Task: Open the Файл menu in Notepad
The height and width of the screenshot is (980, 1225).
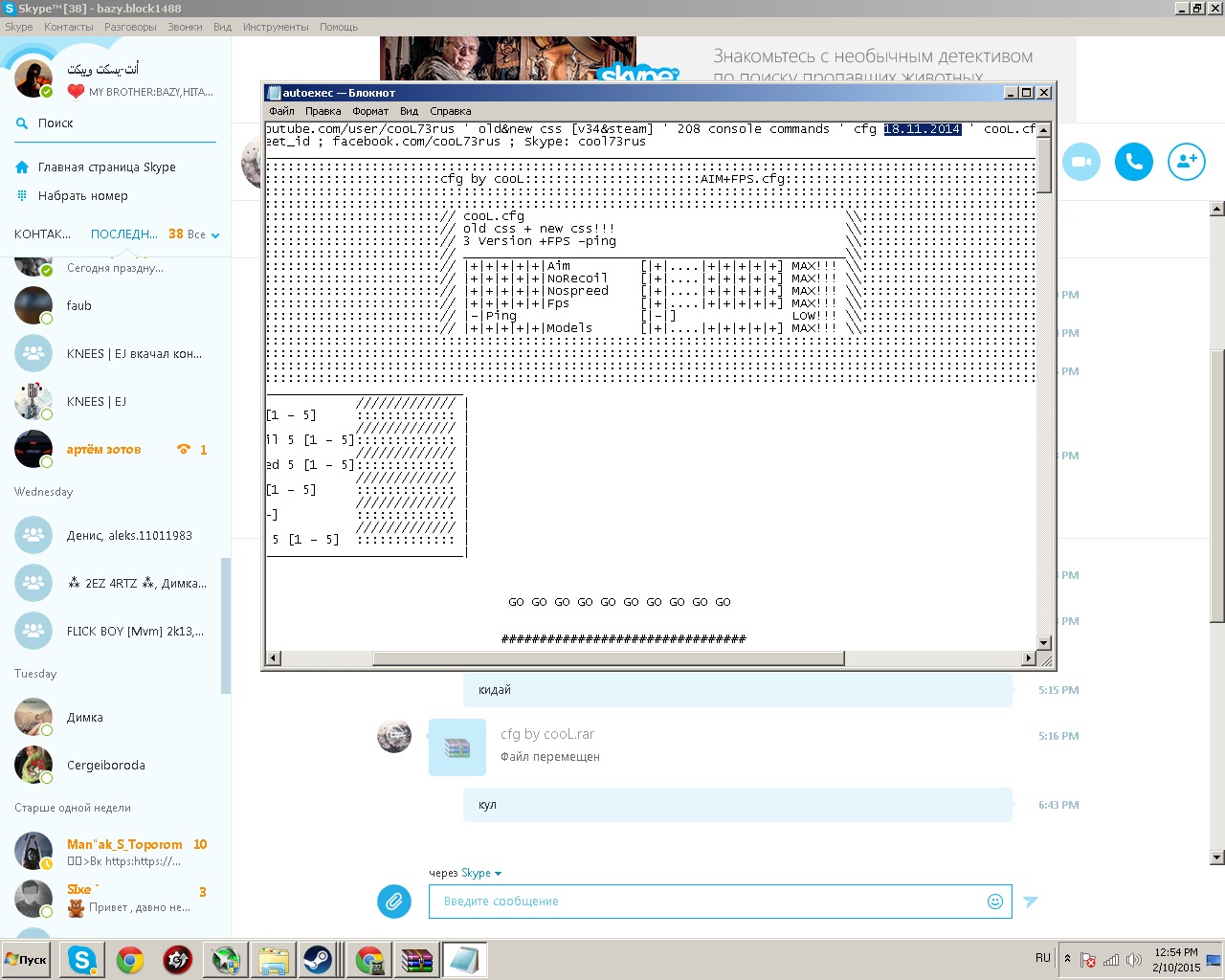Action: click(x=281, y=111)
